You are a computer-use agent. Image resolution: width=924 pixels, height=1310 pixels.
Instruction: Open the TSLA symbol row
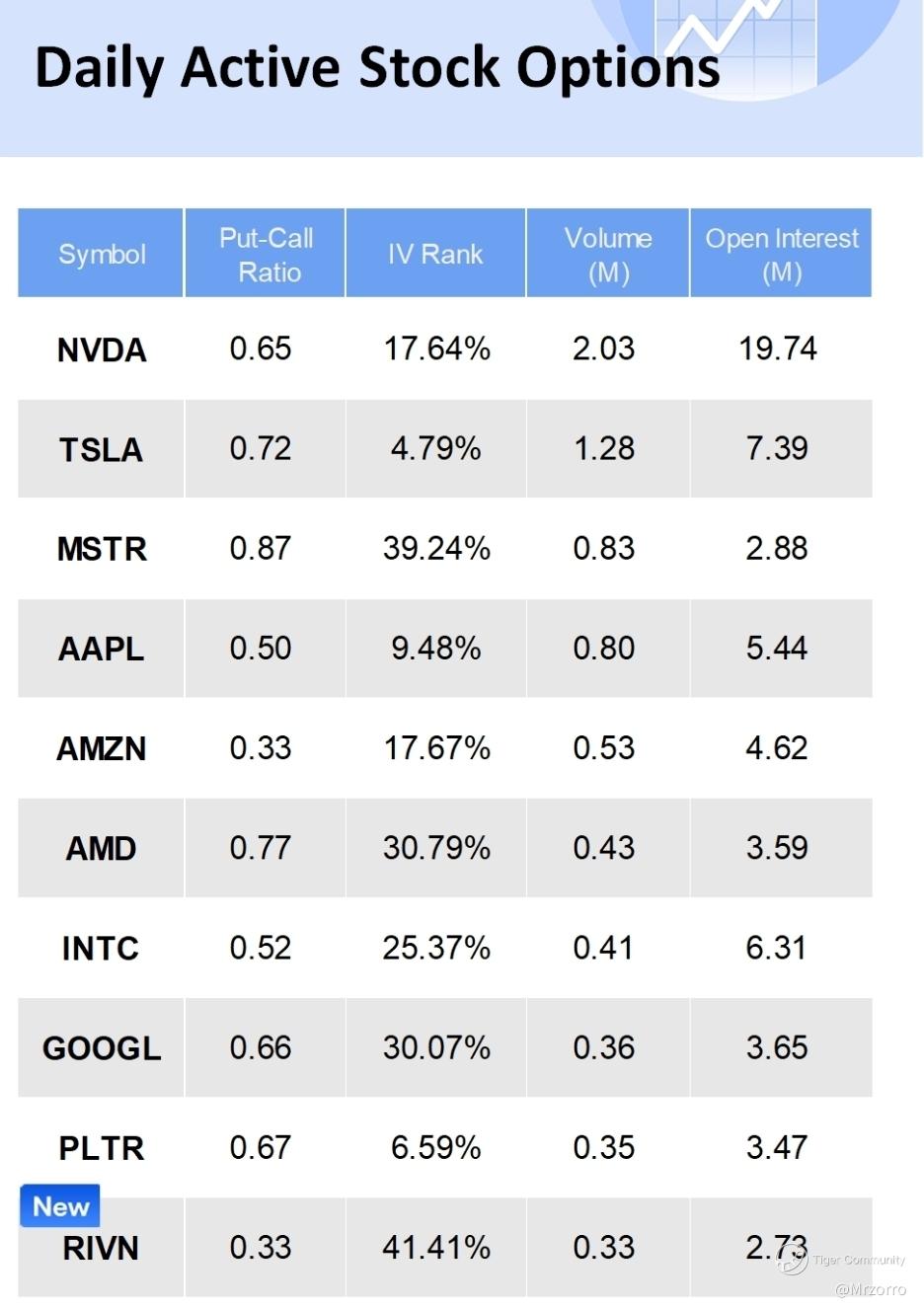pyautogui.click(x=102, y=450)
